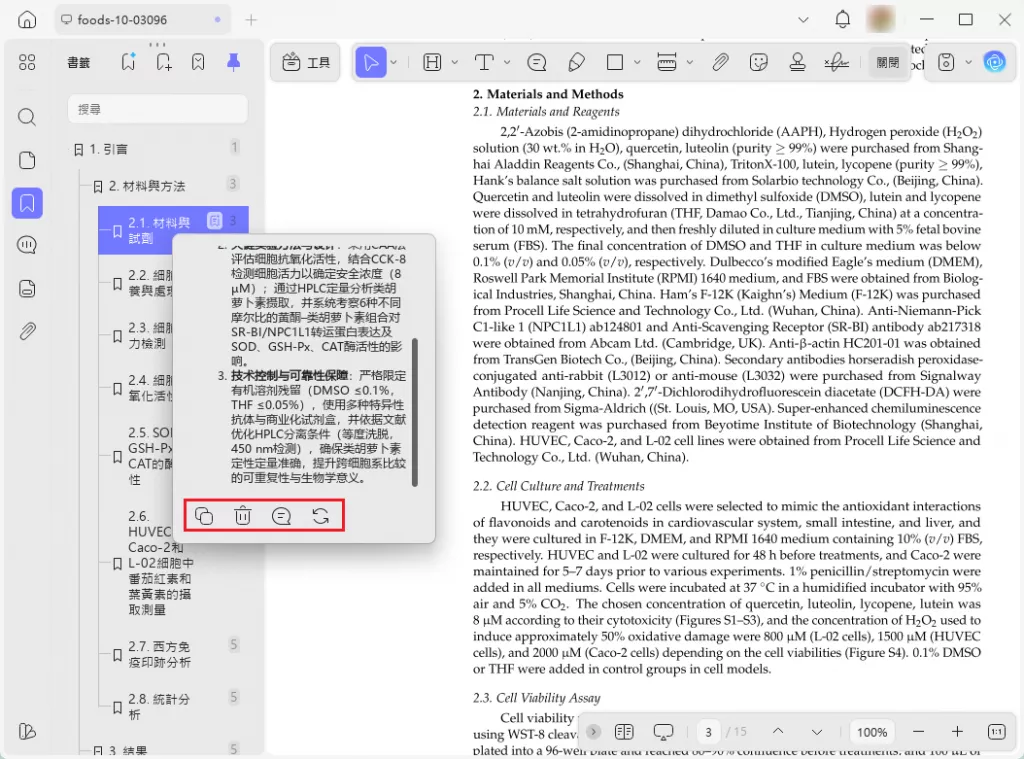Select the stamp tool
The width and height of the screenshot is (1024, 759).
pyautogui.click(x=797, y=62)
